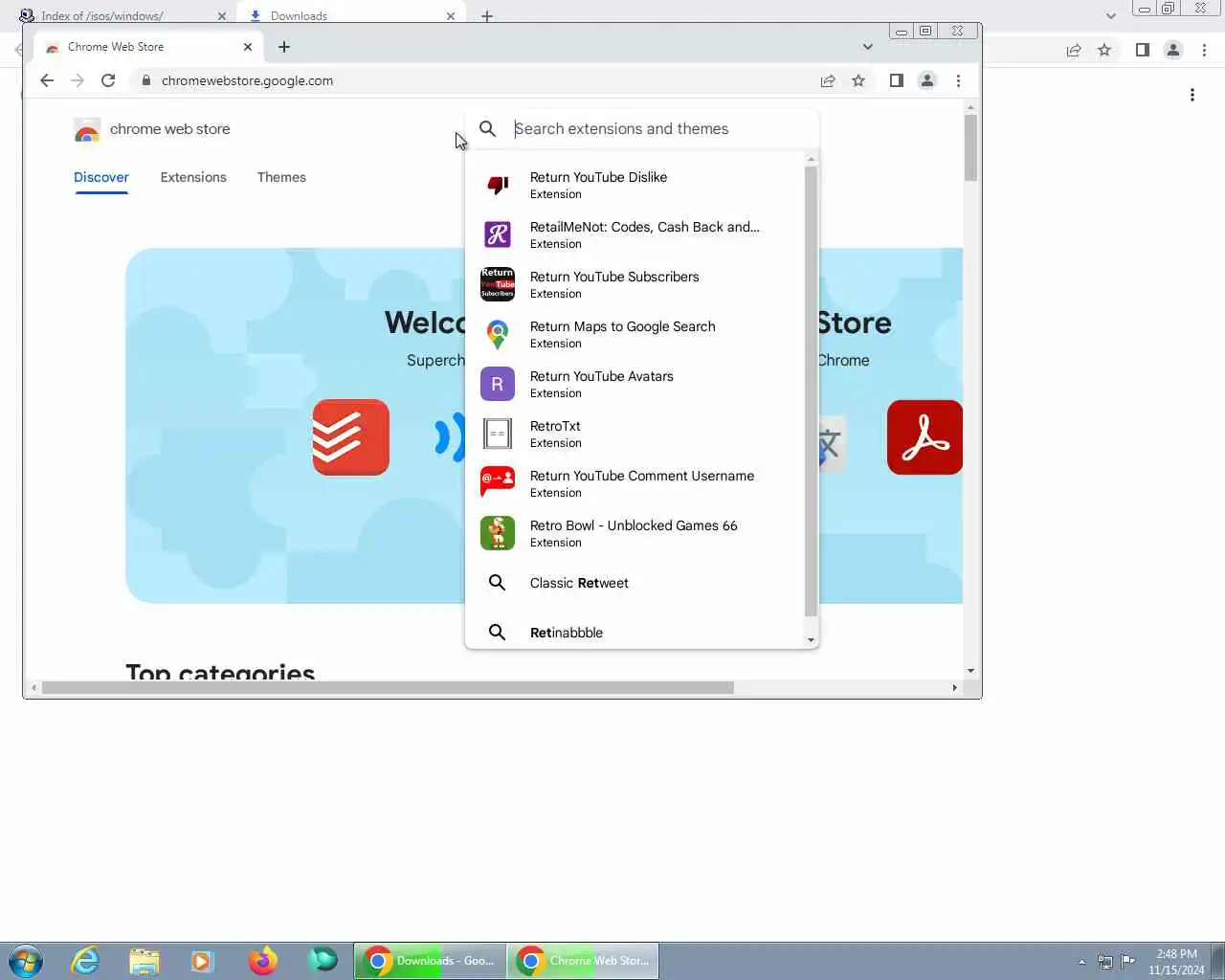Open Windows Explorer folder from taskbar
Image resolution: width=1225 pixels, height=980 pixels.
[145, 960]
